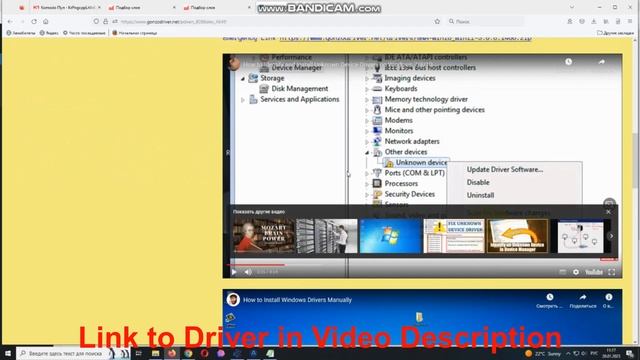Open Windows logo suggested video thumbnail
The image size is (640, 360).
coord(390,236)
